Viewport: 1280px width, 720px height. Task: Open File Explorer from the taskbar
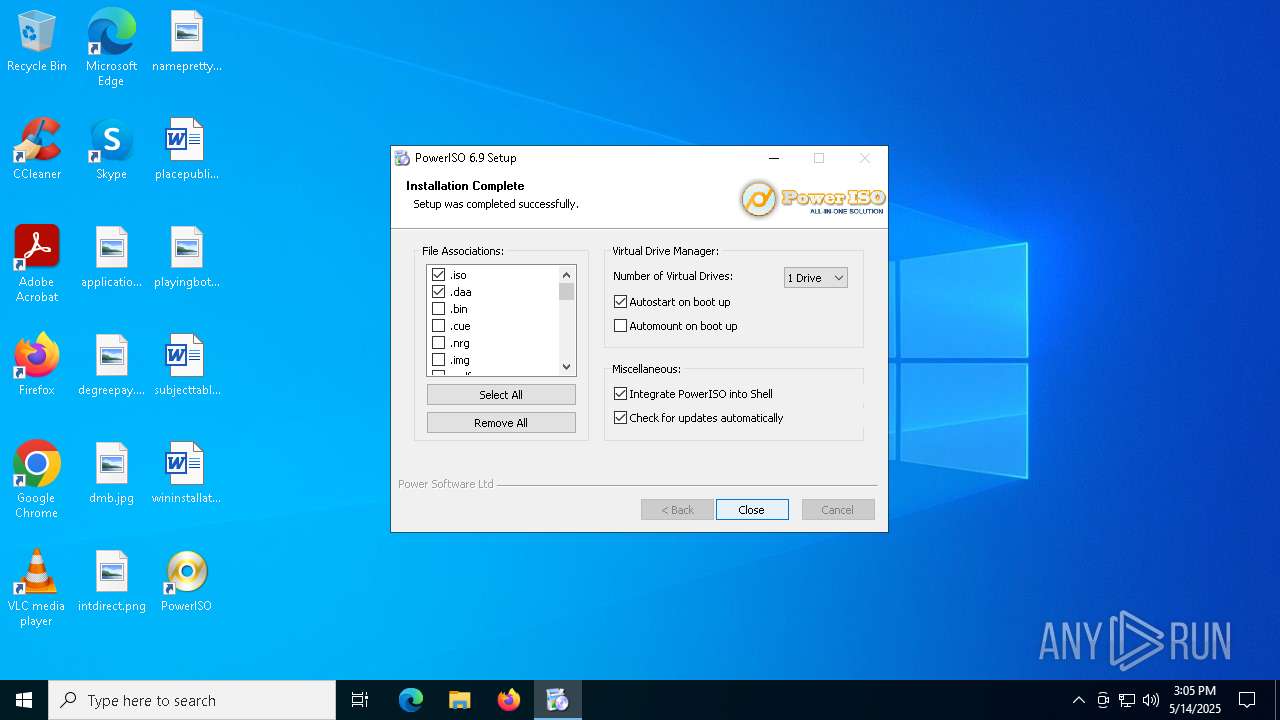pyautogui.click(x=459, y=700)
